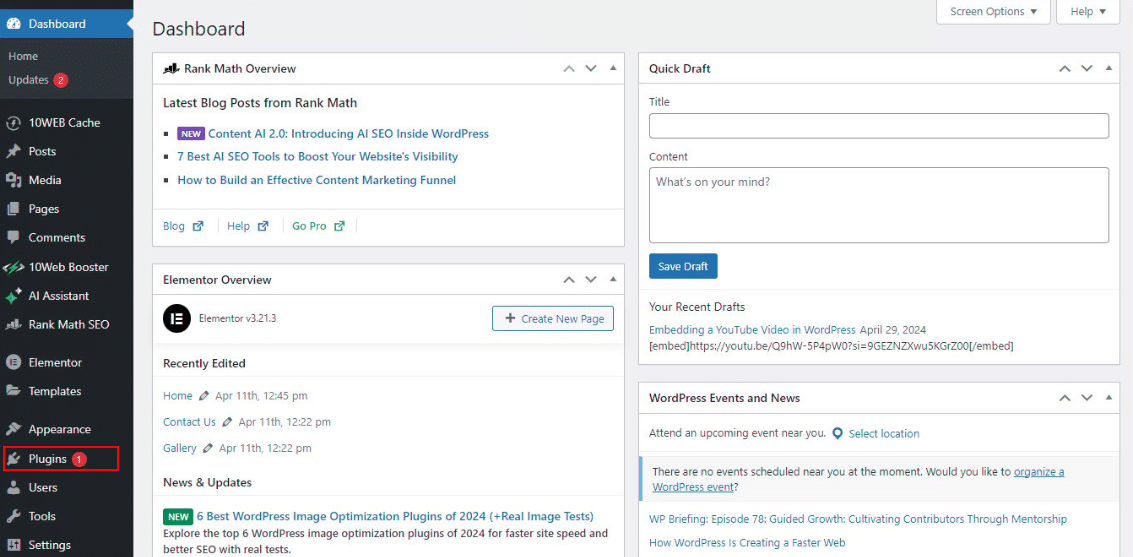The height and width of the screenshot is (557, 1133).
Task: Click the Templates folder icon
Action: pyautogui.click(x=13, y=392)
